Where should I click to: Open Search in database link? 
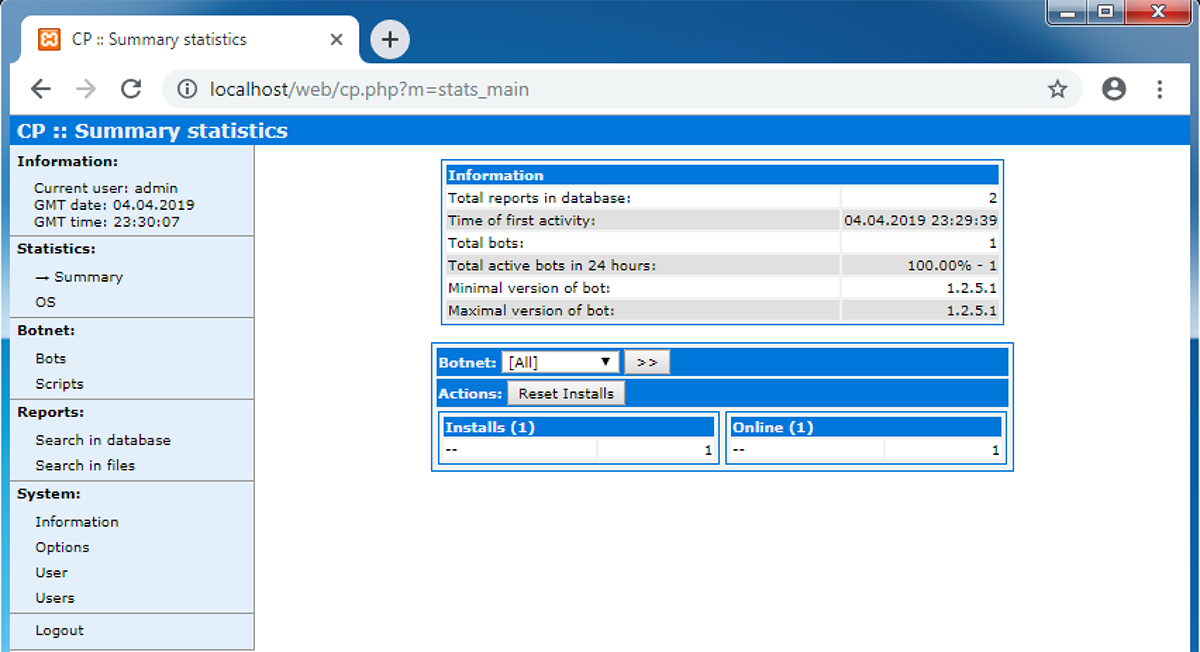103,440
